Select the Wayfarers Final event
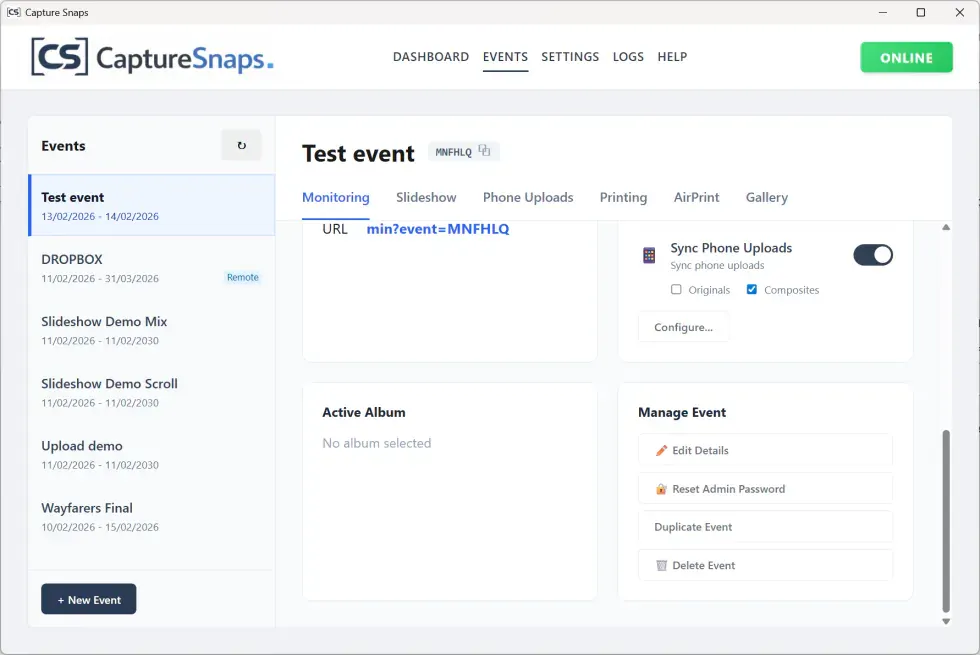 point(151,516)
